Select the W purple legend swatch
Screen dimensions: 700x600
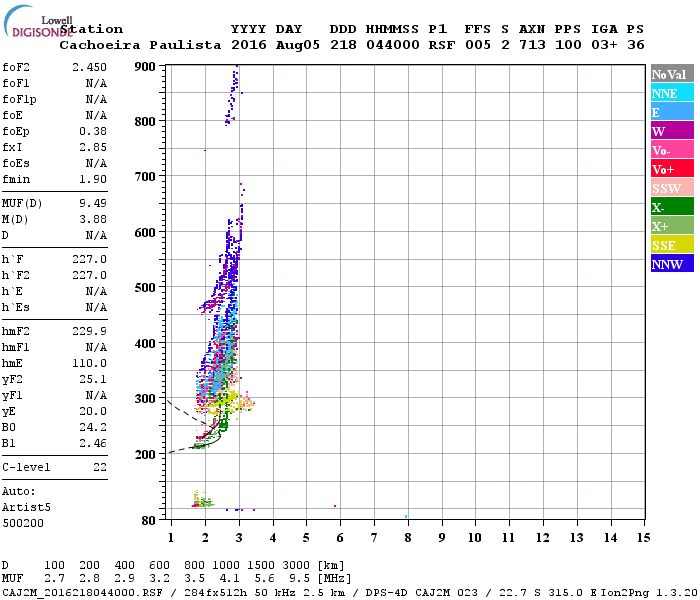point(672,131)
